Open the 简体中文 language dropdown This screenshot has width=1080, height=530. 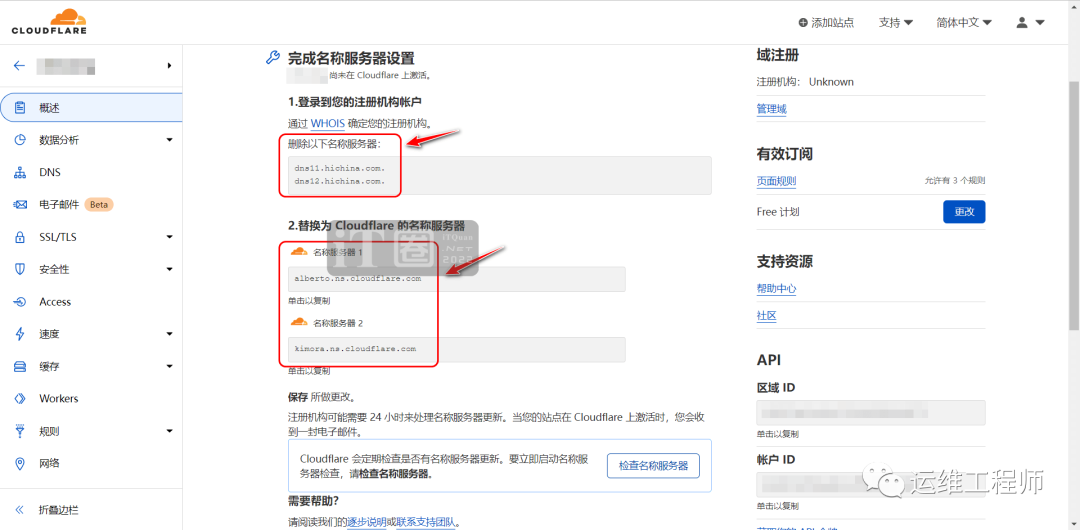pos(964,23)
